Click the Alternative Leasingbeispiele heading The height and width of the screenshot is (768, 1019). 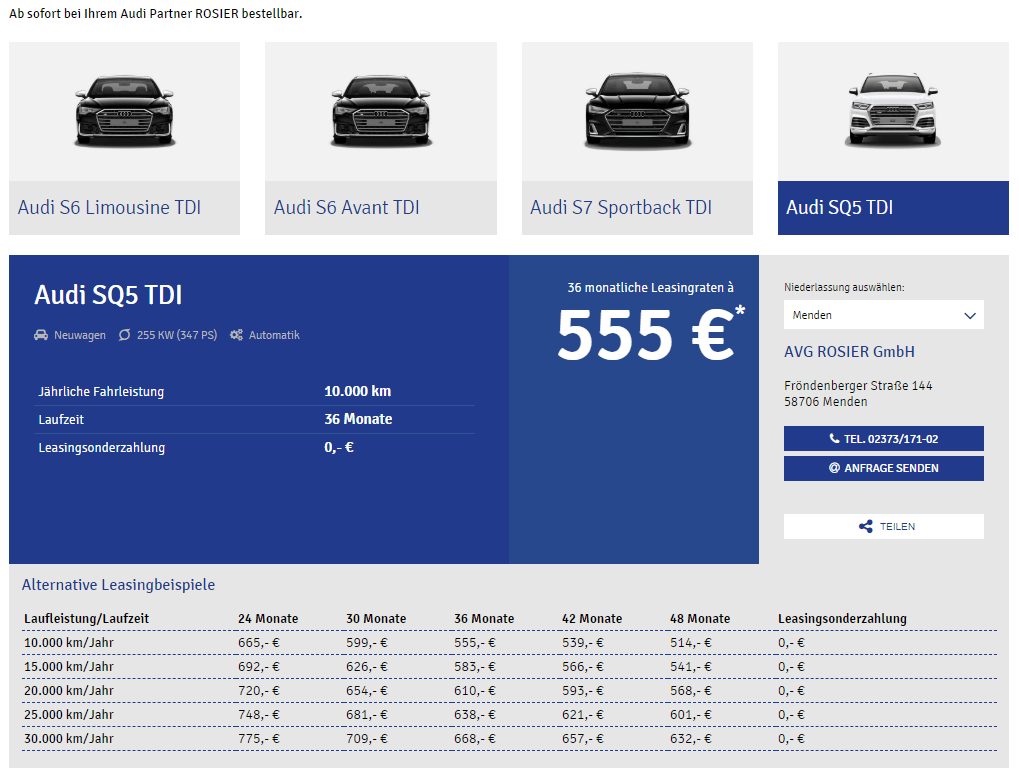(118, 585)
